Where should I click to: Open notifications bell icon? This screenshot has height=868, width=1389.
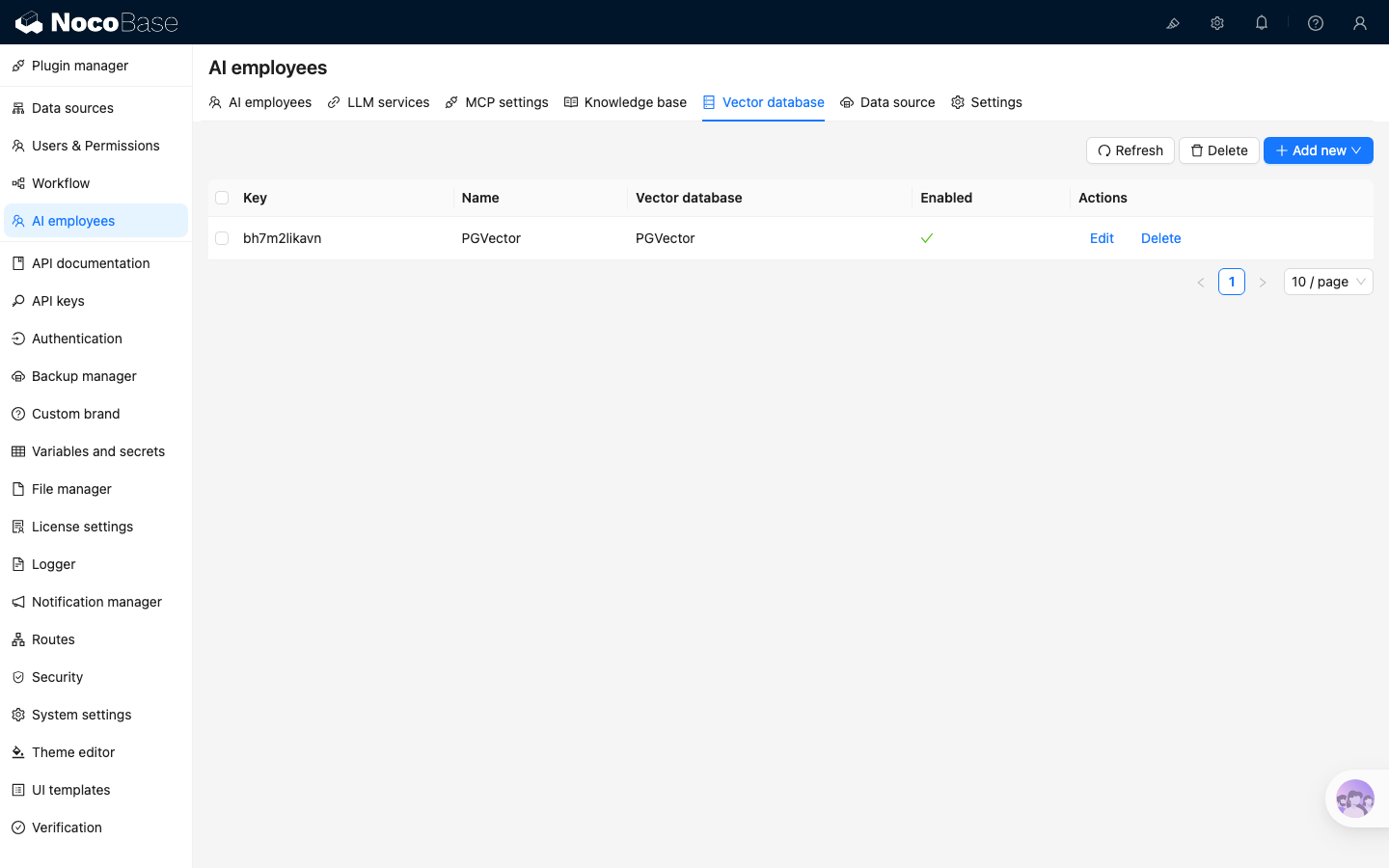click(x=1262, y=23)
